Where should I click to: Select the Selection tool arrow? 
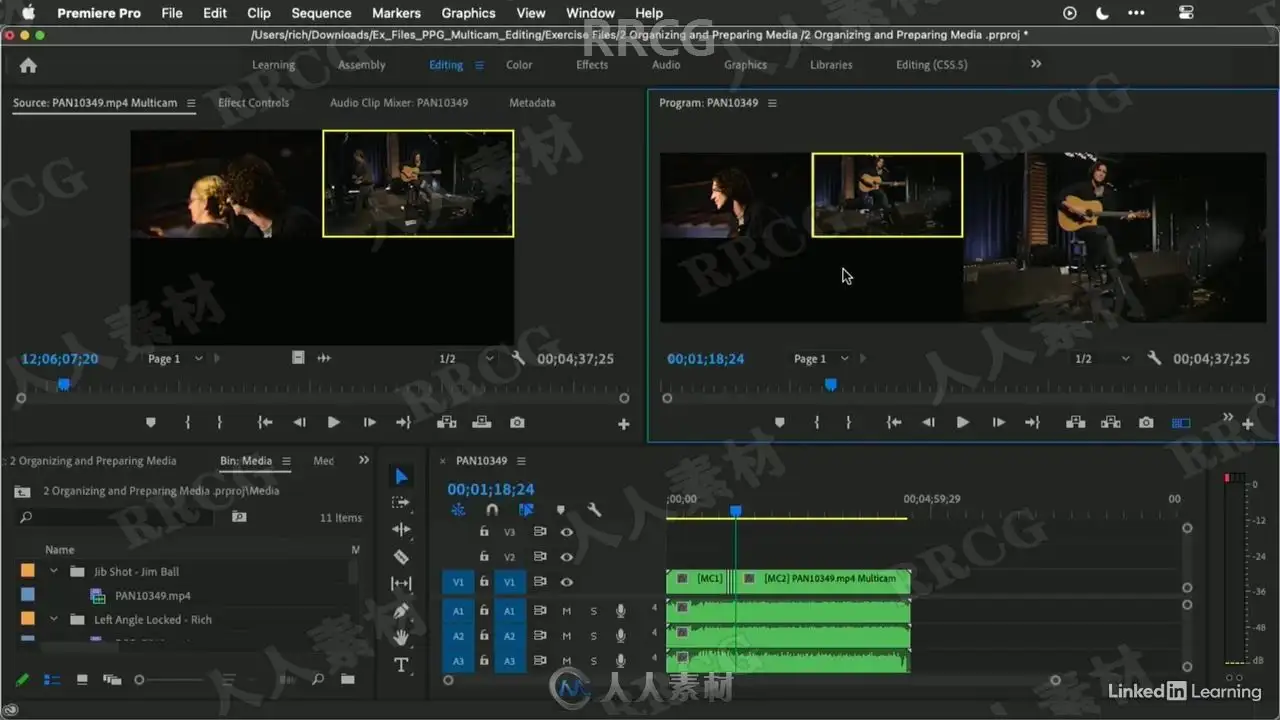tap(401, 476)
